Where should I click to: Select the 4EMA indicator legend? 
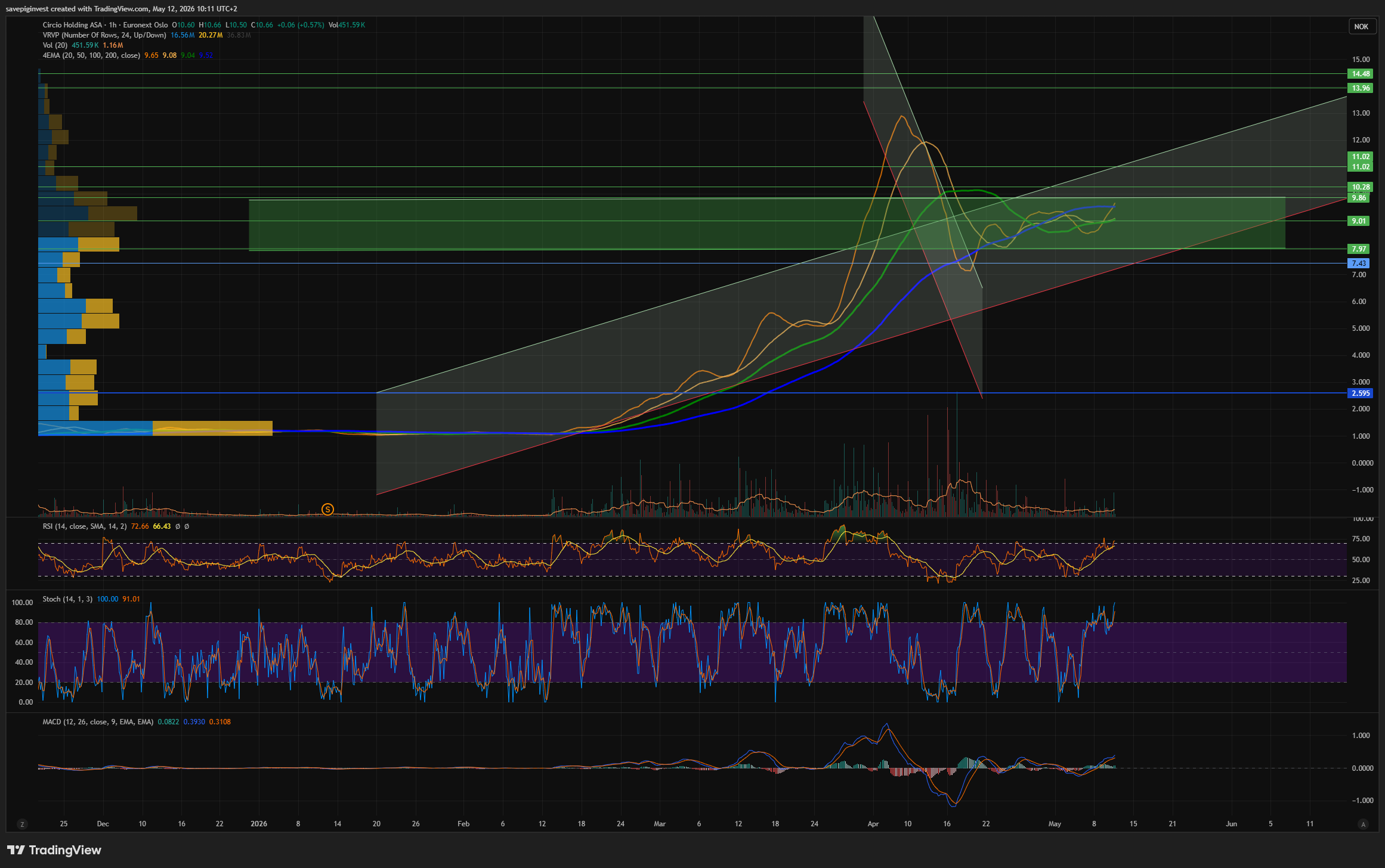click(x=91, y=55)
